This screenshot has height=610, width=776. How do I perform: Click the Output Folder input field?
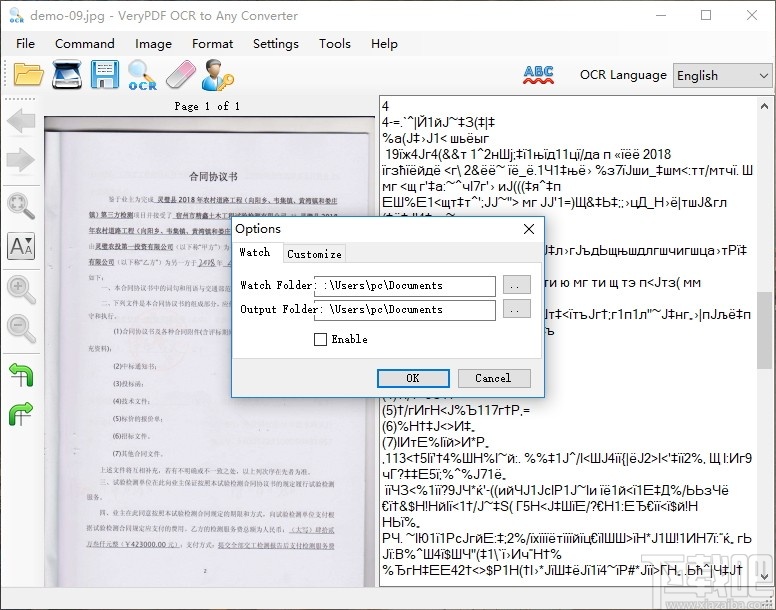pyautogui.click(x=405, y=309)
